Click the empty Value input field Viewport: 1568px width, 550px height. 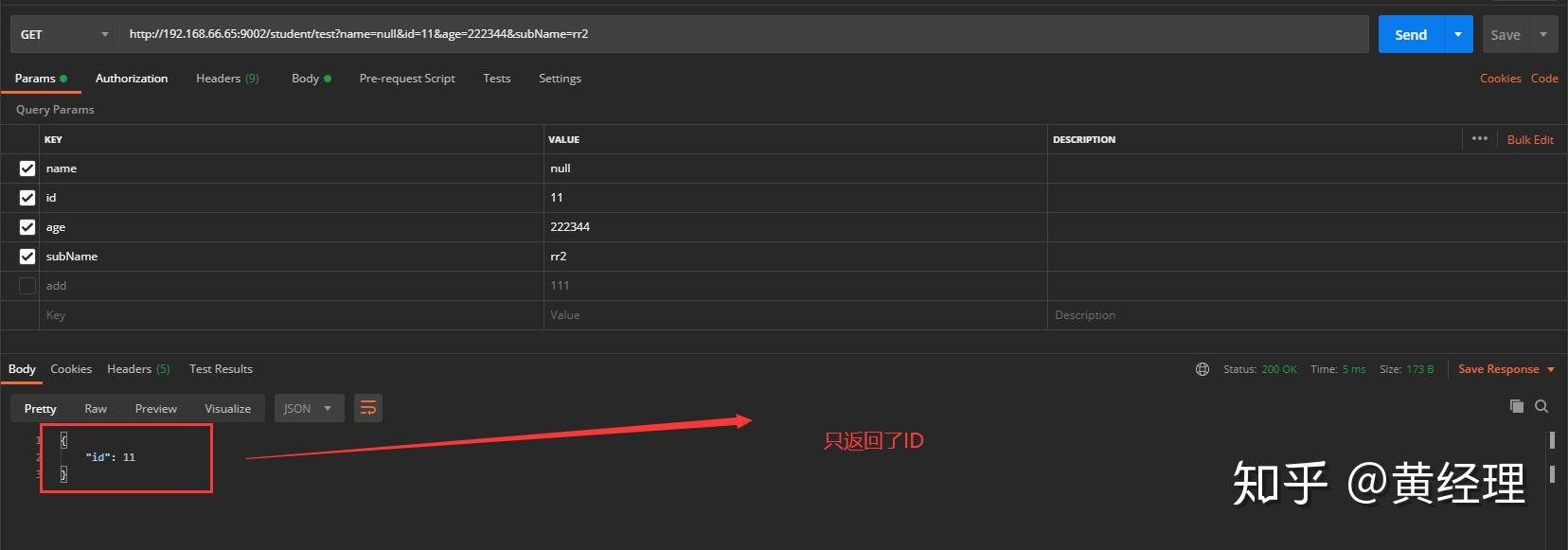point(795,315)
